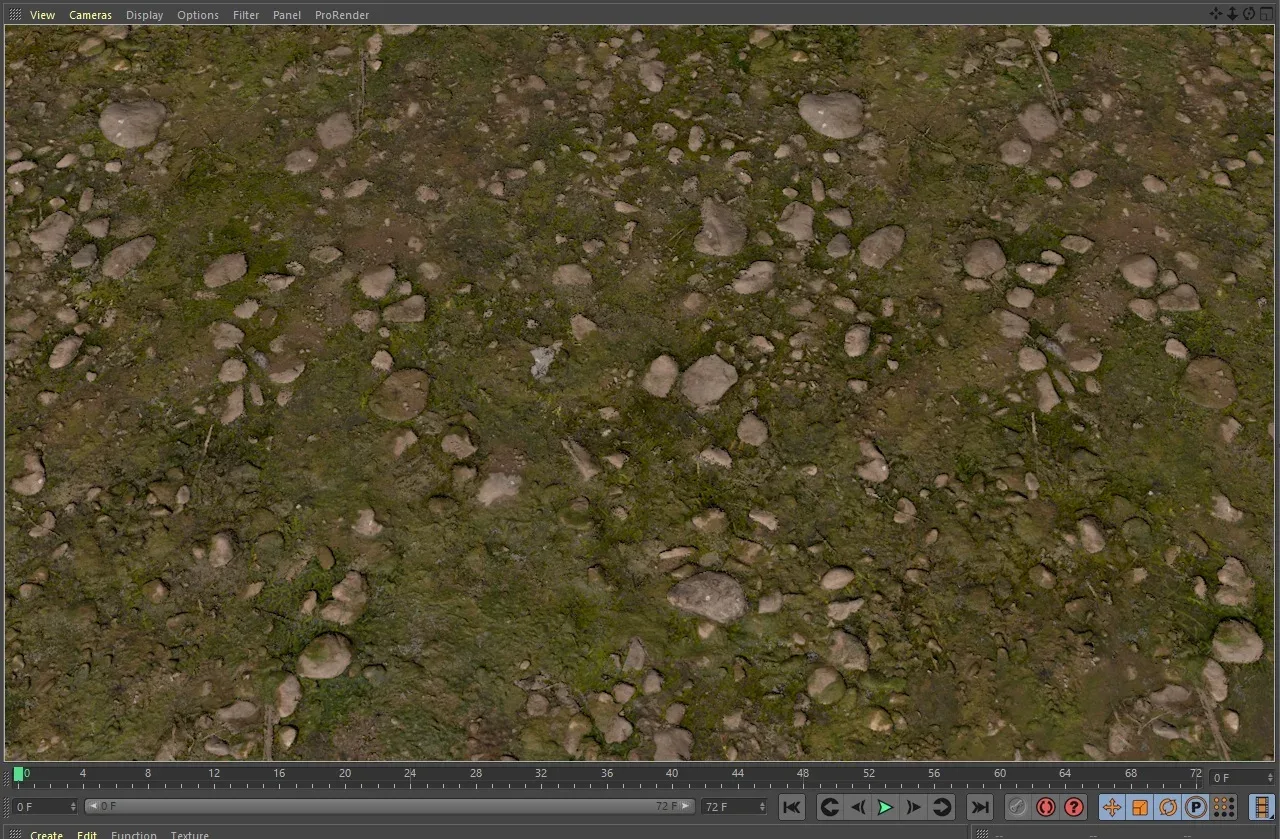Jump to frame 24 on timeline ruler
The width and height of the screenshot is (1280, 839).
[410, 773]
